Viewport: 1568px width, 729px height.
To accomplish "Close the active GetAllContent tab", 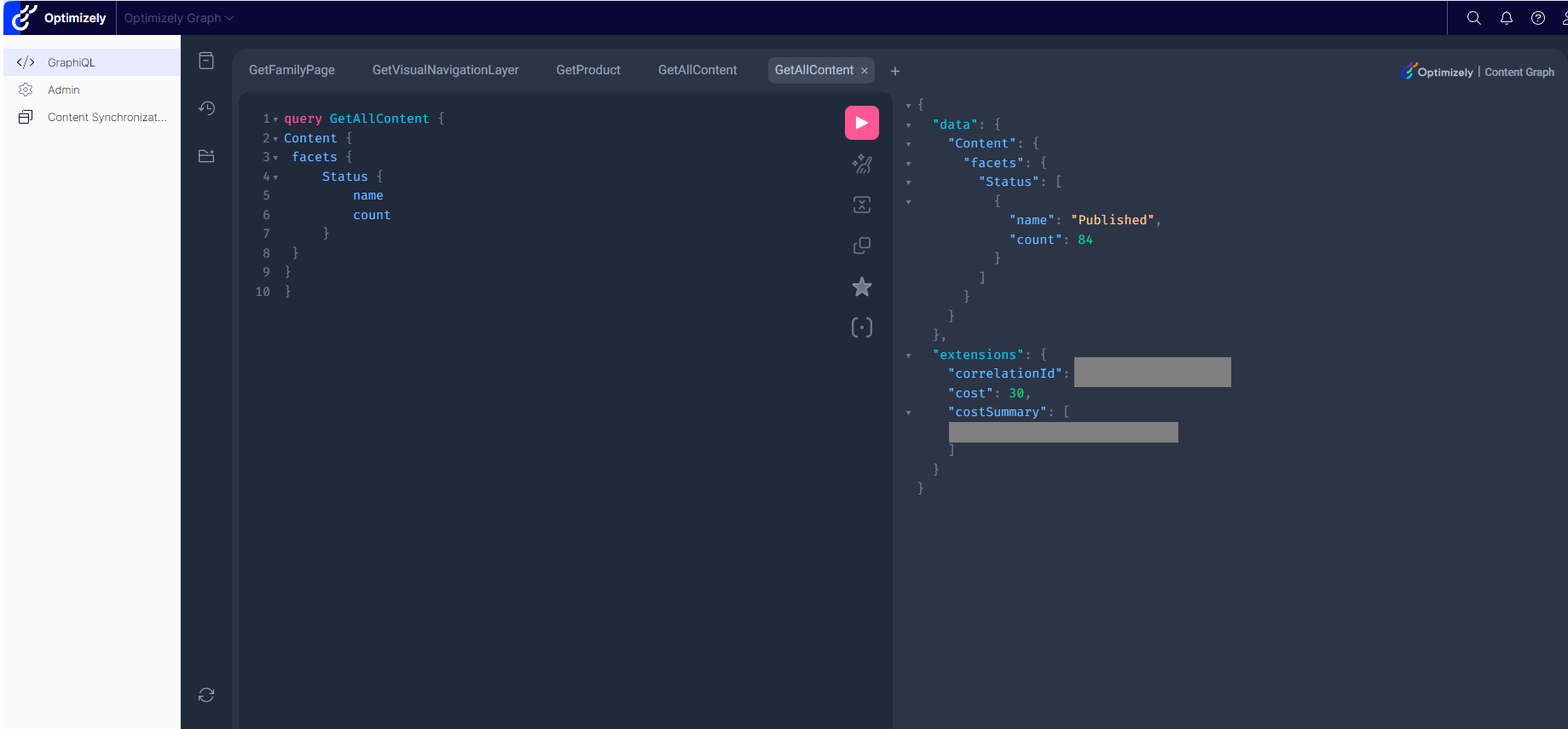I will pos(865,71).
